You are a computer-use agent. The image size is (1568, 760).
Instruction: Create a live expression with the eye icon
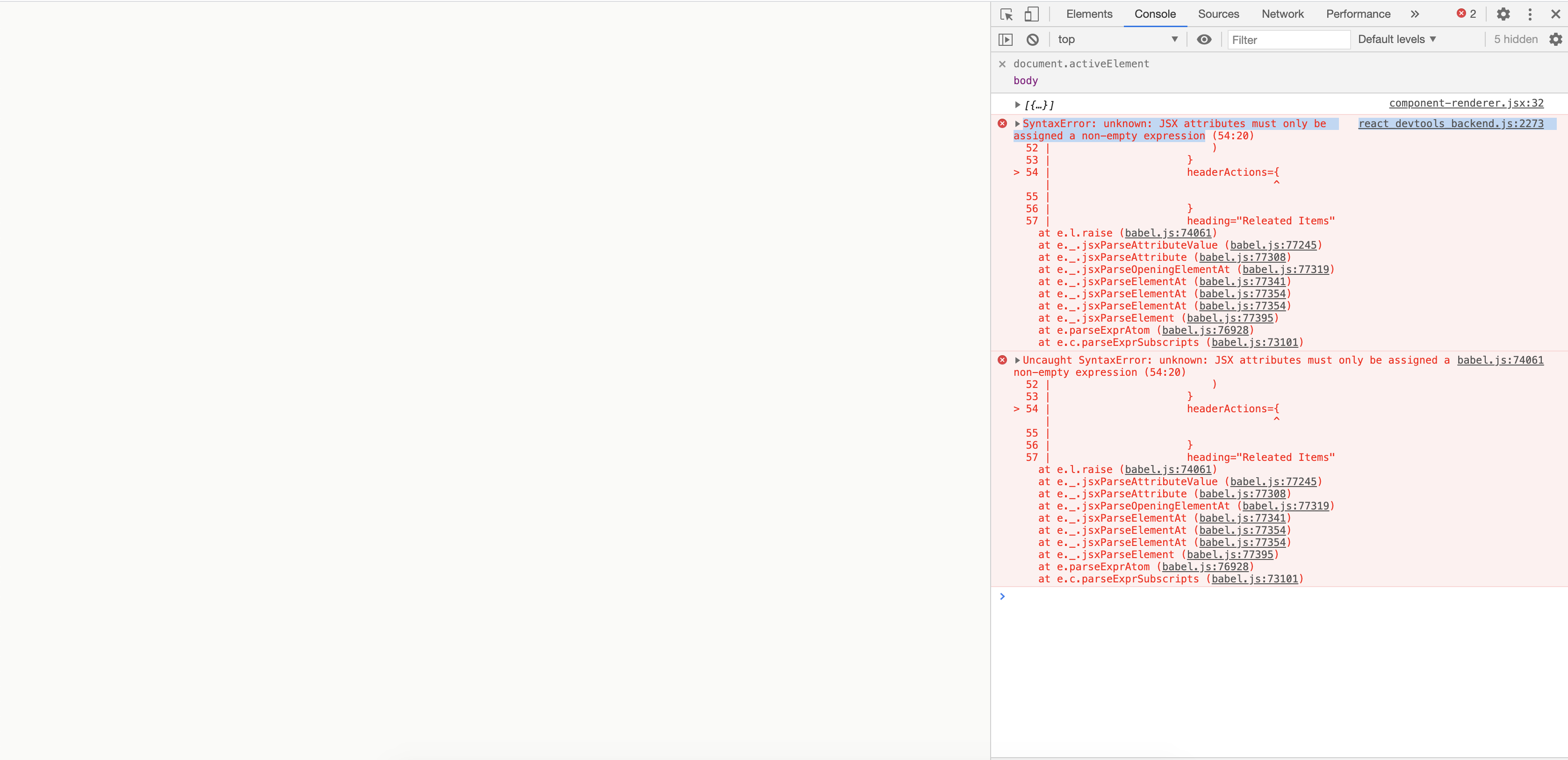1204,39
